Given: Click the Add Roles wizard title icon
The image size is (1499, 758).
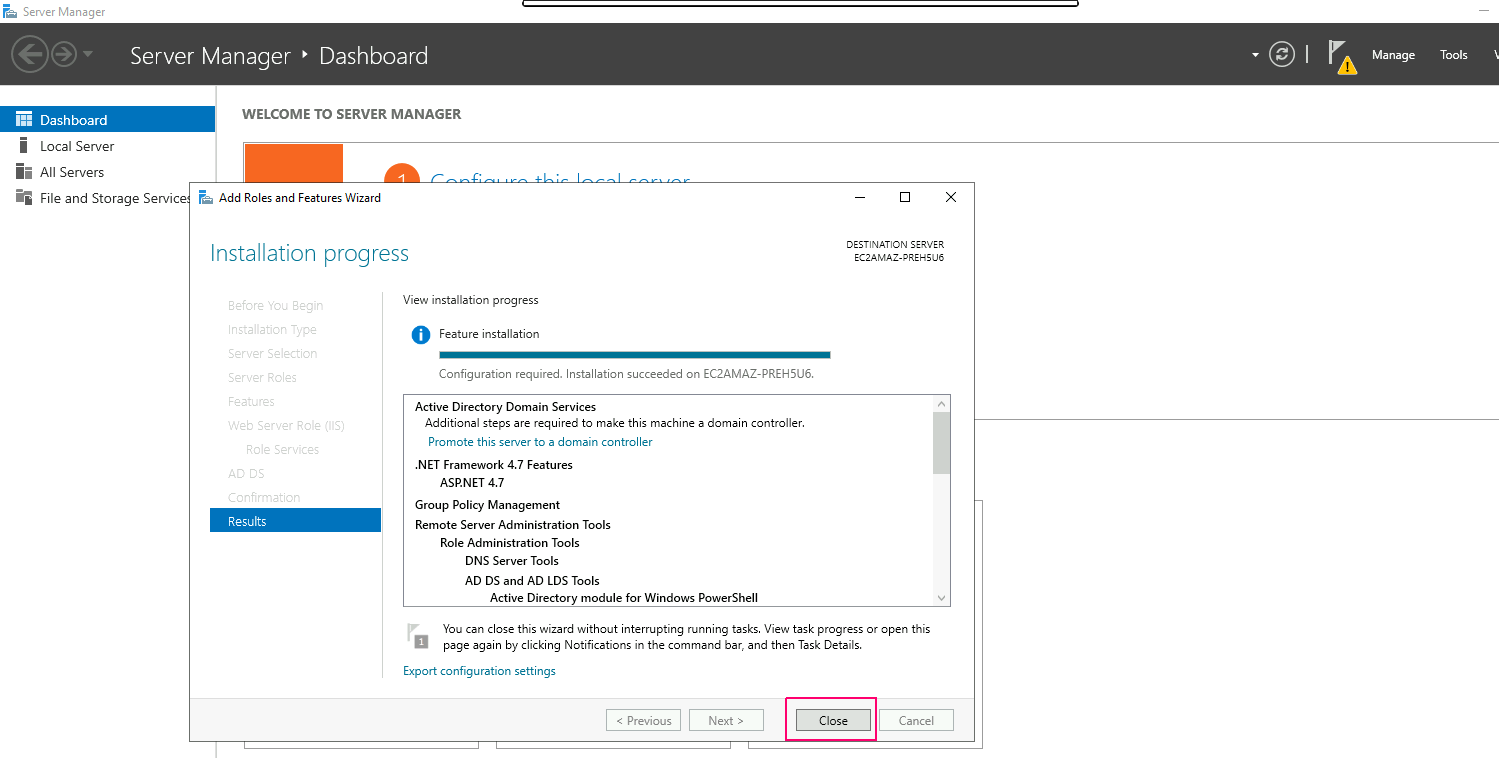Looking at the screenshot, I should [x=206, y=197].
